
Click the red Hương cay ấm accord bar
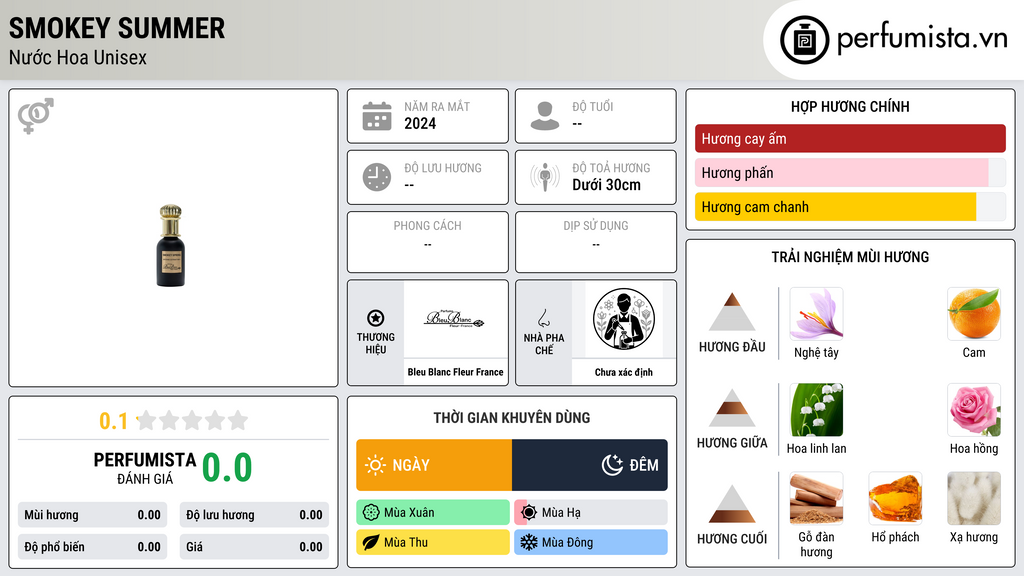(850, 138)
